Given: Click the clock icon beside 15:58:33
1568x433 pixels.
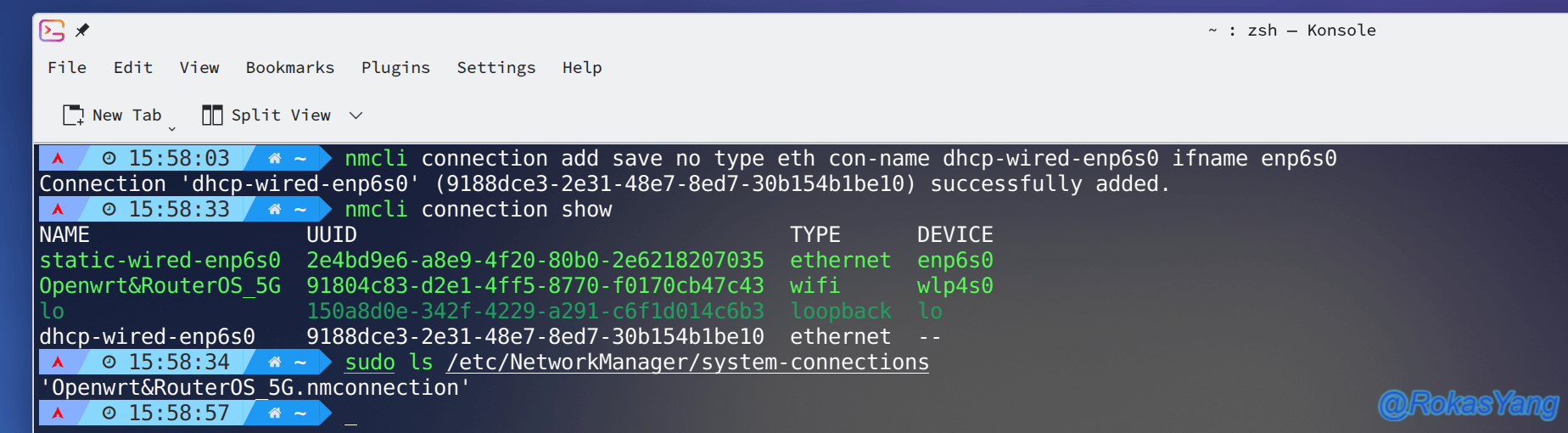Looking at the screenshot, I should coord(109,210).
